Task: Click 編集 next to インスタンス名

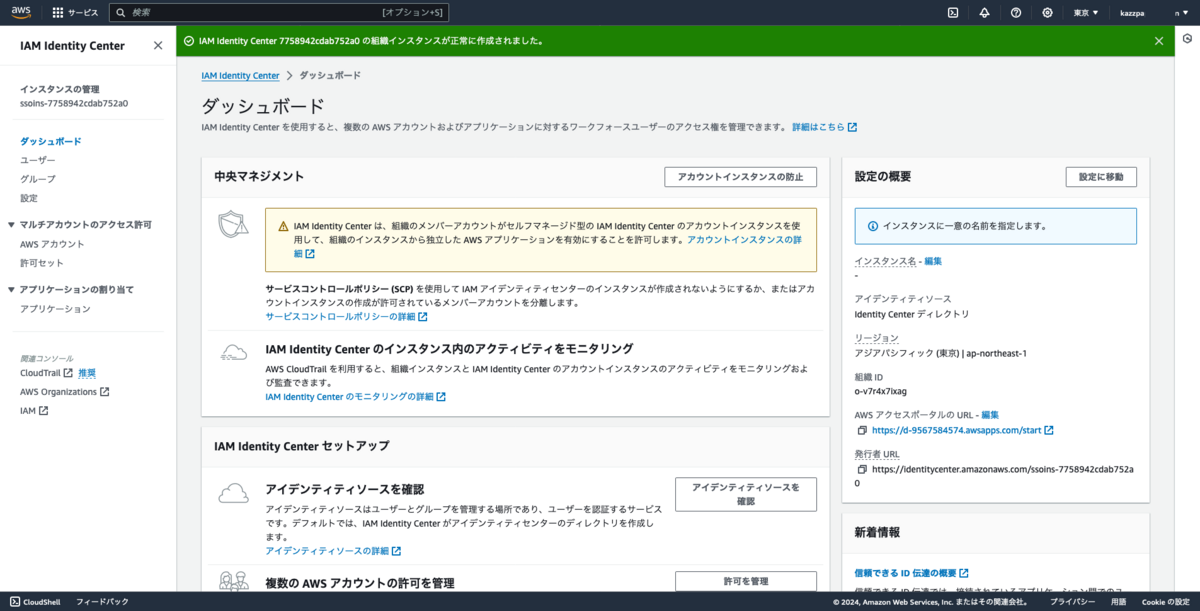Action: point(933,261)
